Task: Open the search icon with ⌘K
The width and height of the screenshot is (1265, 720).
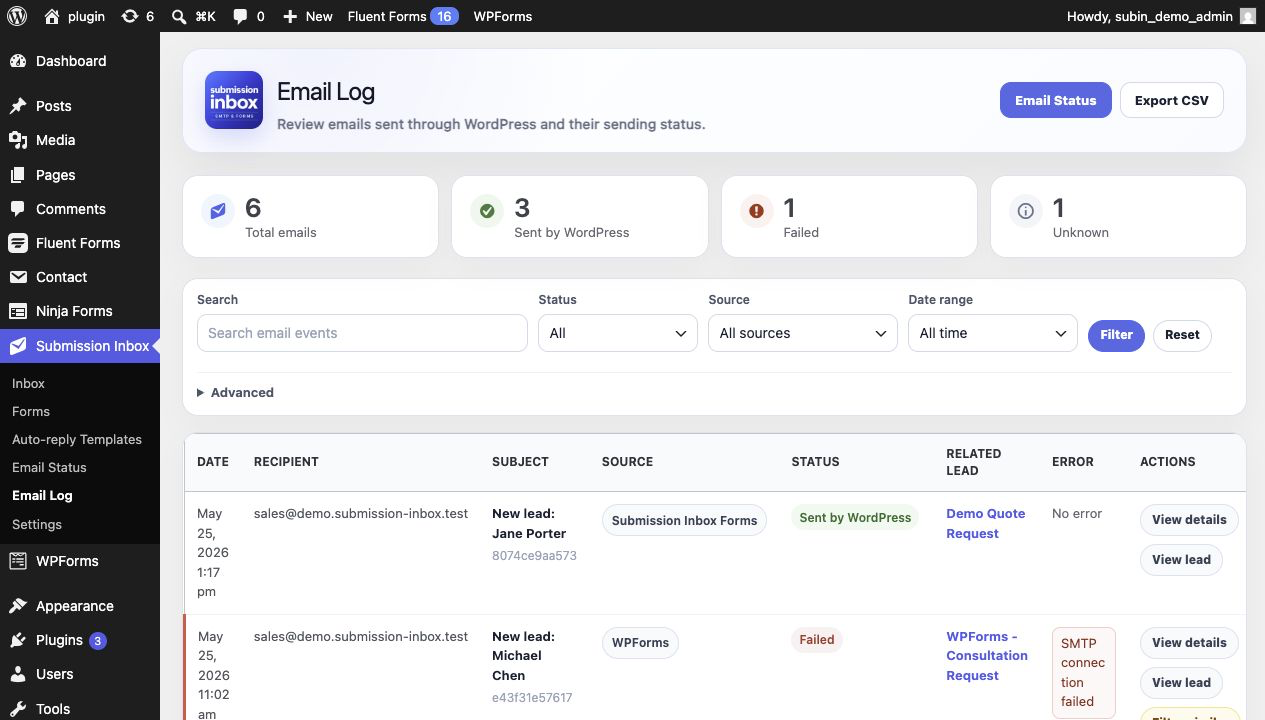Action: point(178,16)
